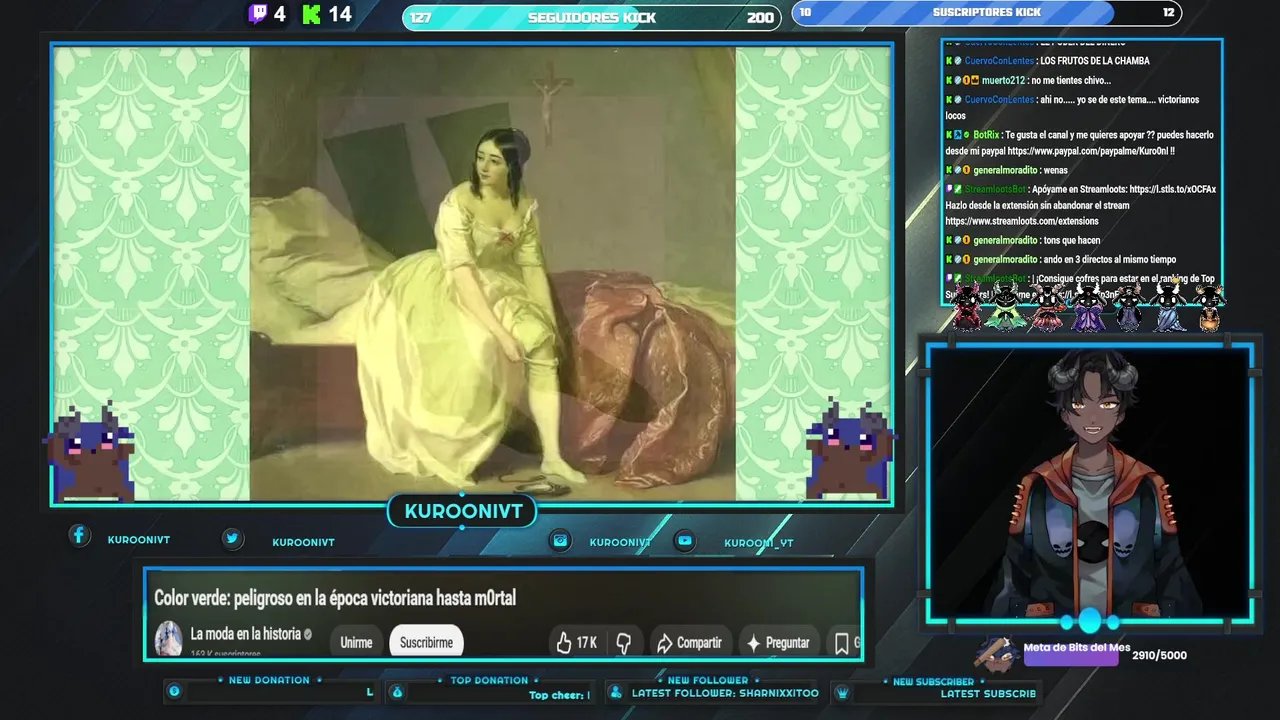Click the Twitch viewer count icon
This screenshot has height=720, width=1280.
click(258, 14)
